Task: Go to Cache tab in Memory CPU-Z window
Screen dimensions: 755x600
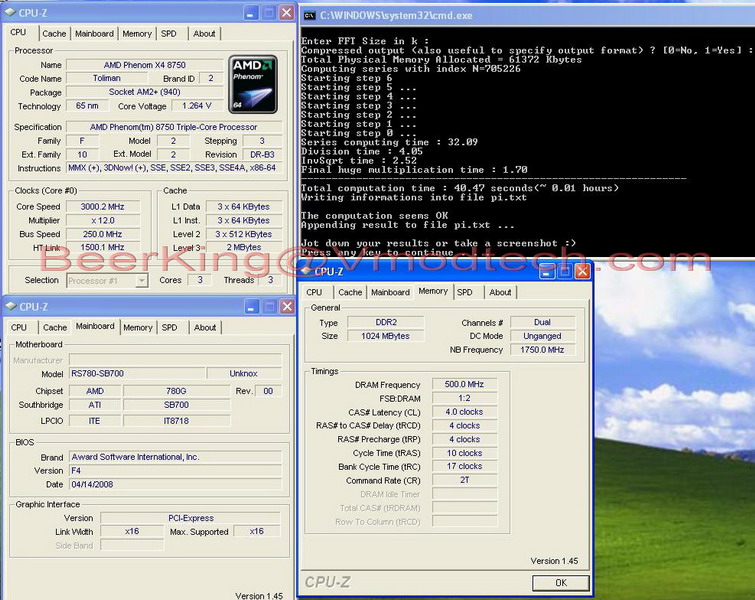Action: pos(350,292)
